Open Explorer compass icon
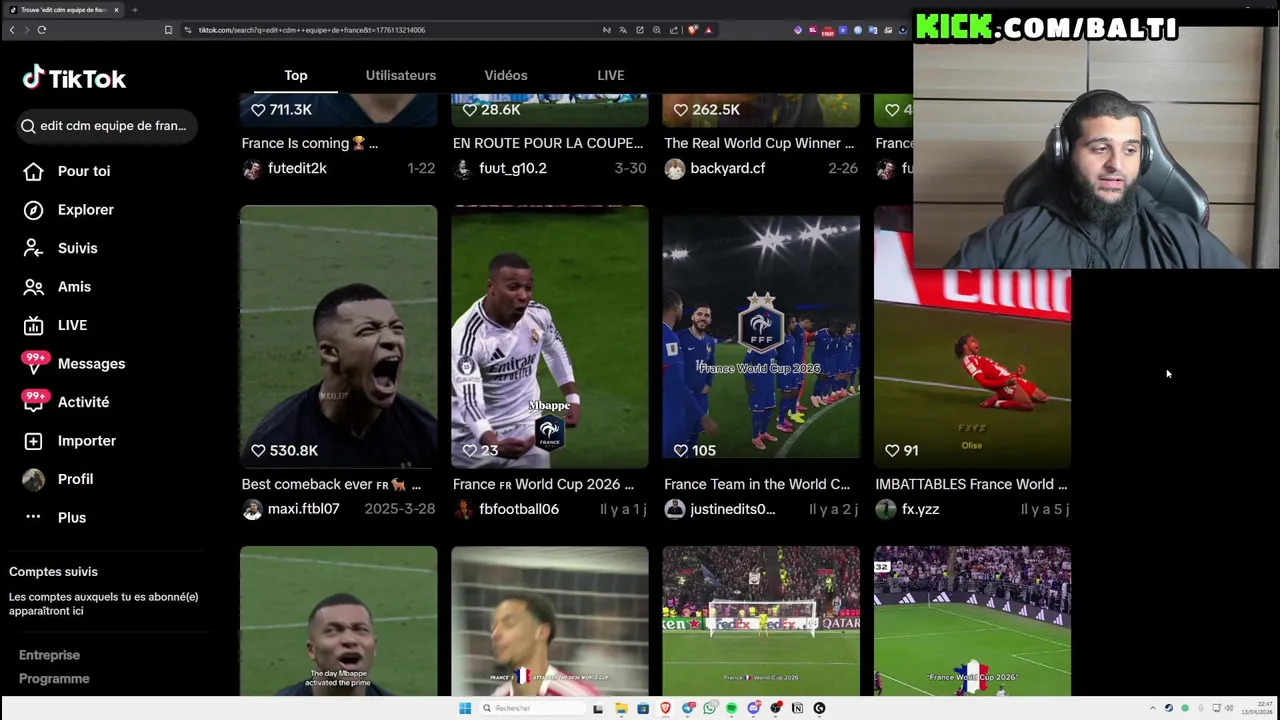The height and width of the screenshot is (720, 1280). tap(33, 210)
